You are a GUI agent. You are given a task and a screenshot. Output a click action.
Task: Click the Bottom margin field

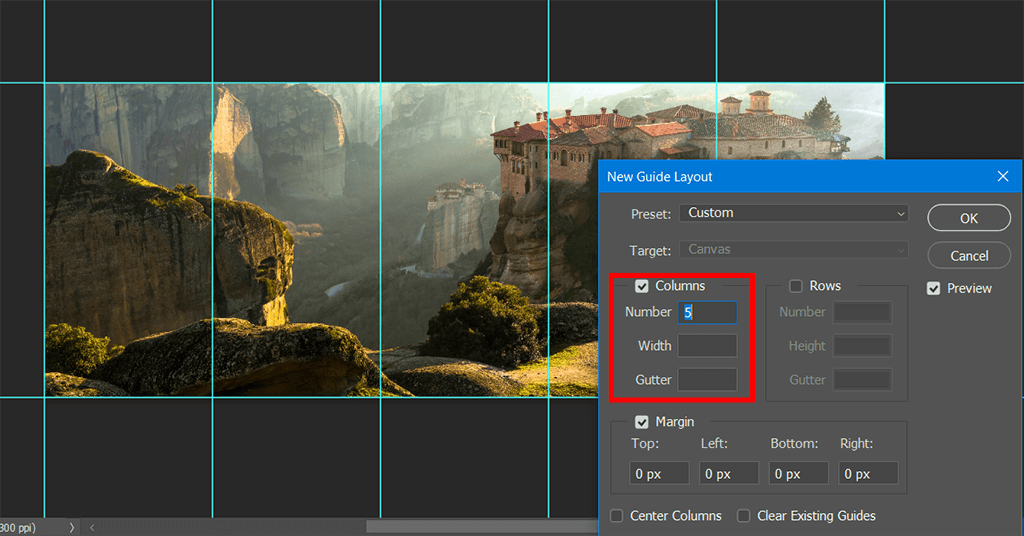[x=799, y=473]
